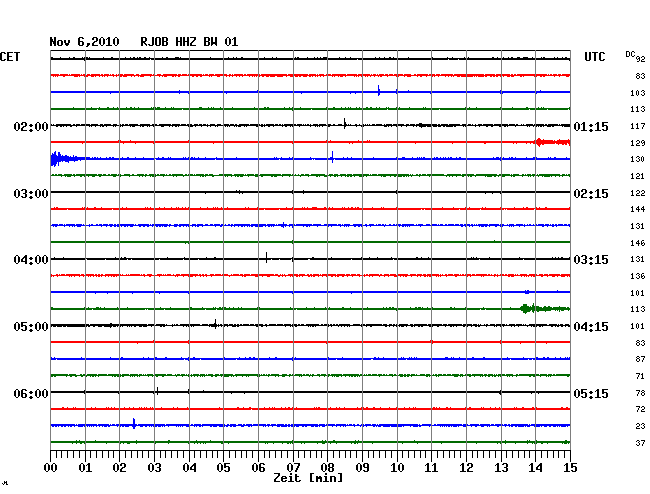Click the 04:15 UTC time label
Viewport: 650px width, 494px height.
591,327
